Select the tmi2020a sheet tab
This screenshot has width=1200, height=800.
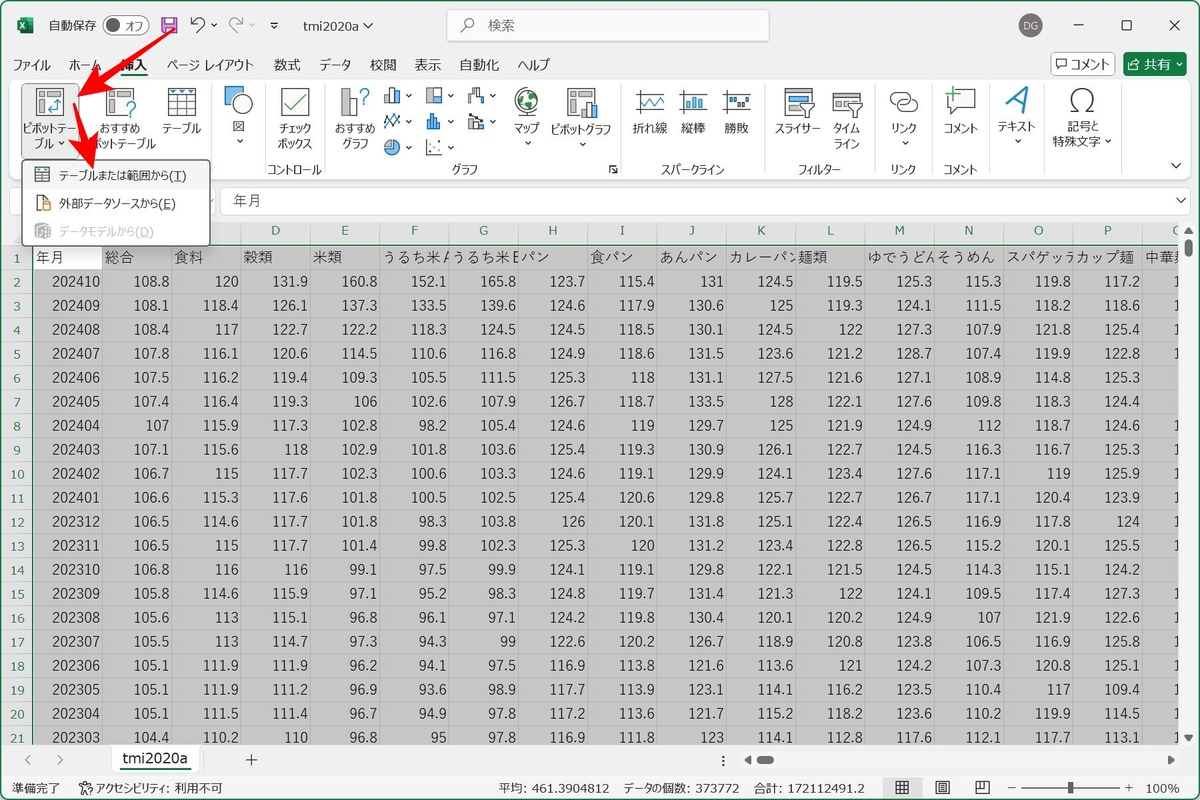155,759
